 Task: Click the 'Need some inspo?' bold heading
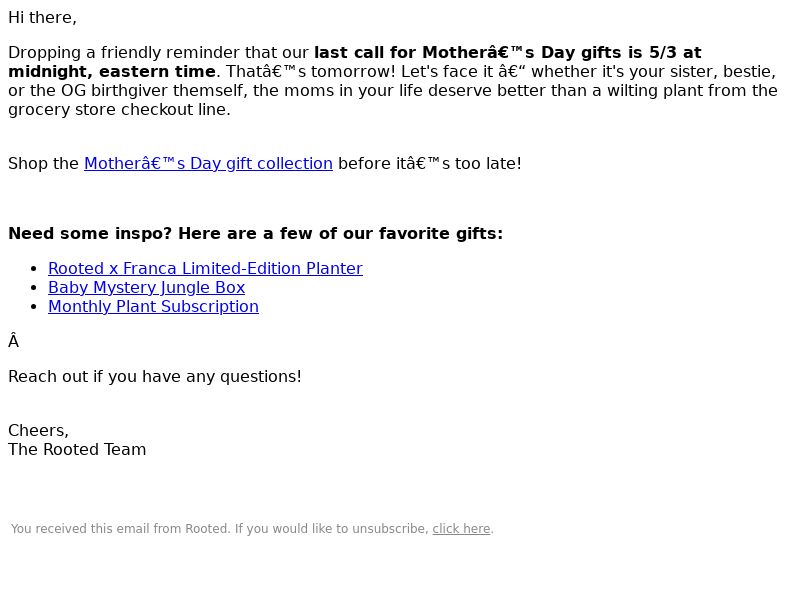90,234
